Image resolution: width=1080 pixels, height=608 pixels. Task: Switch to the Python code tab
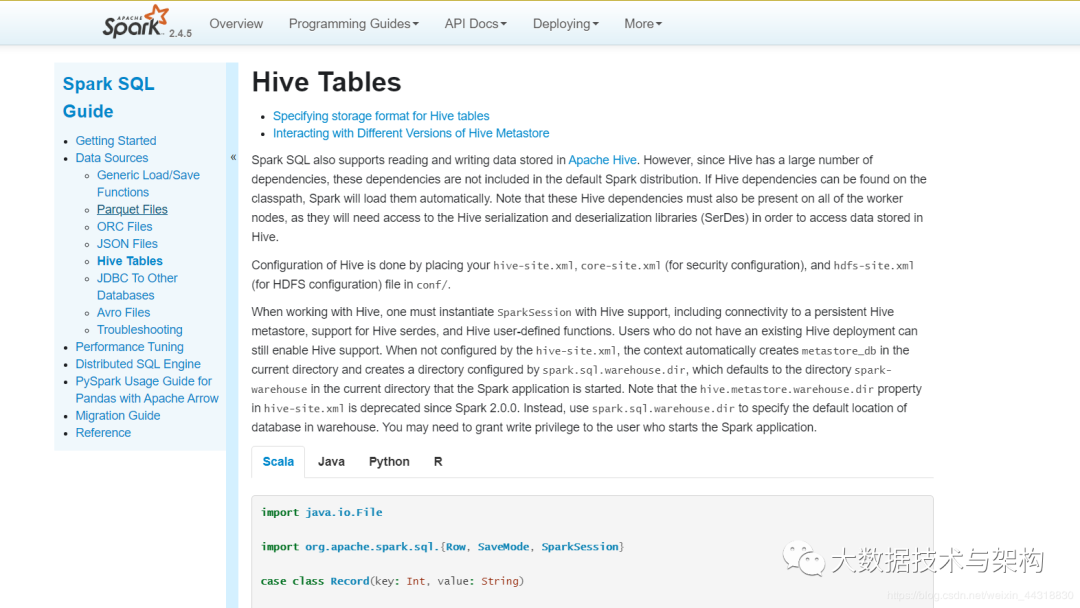pos(389,461)
